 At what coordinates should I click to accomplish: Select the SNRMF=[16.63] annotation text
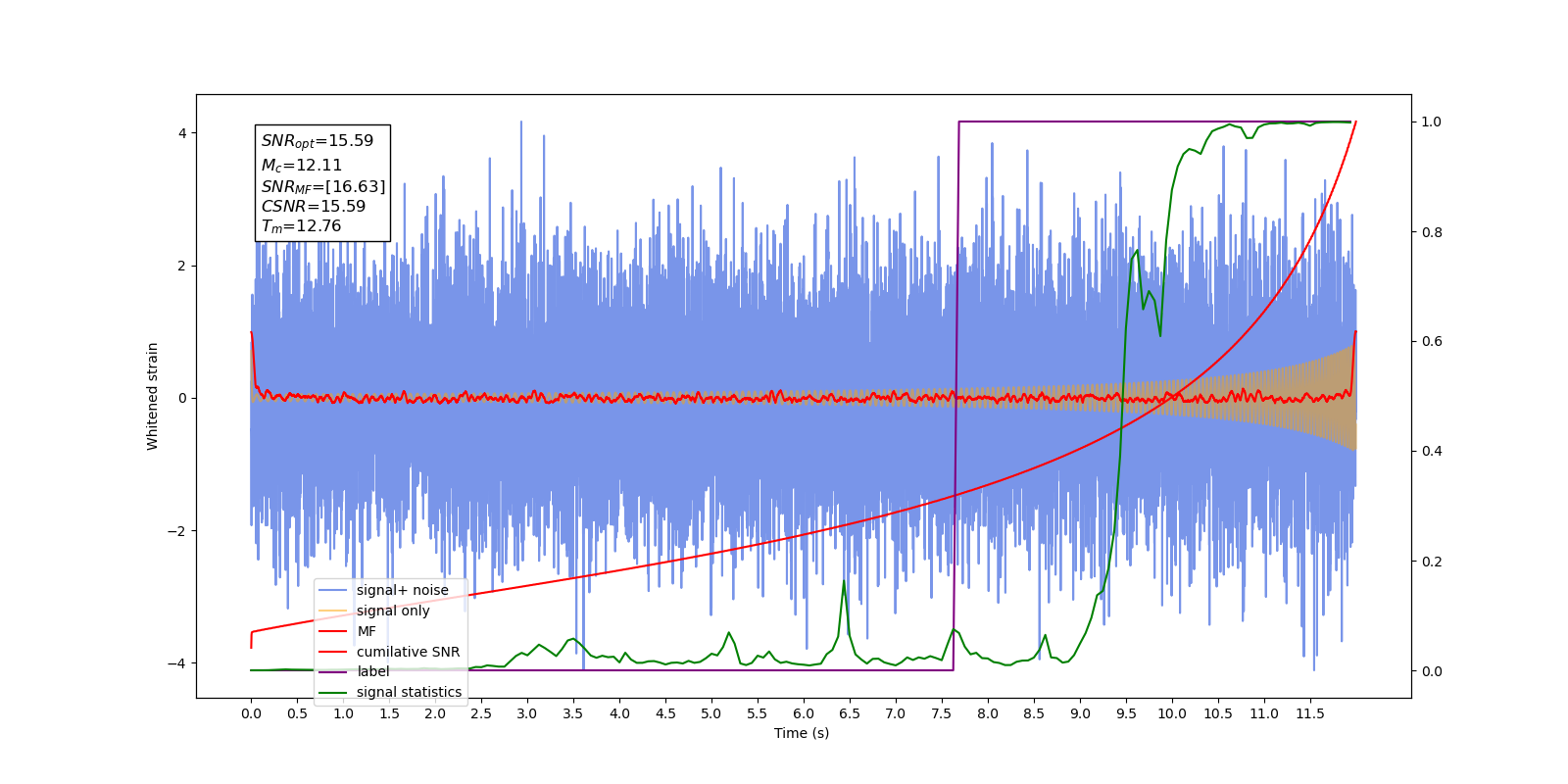tap(323, 186)
